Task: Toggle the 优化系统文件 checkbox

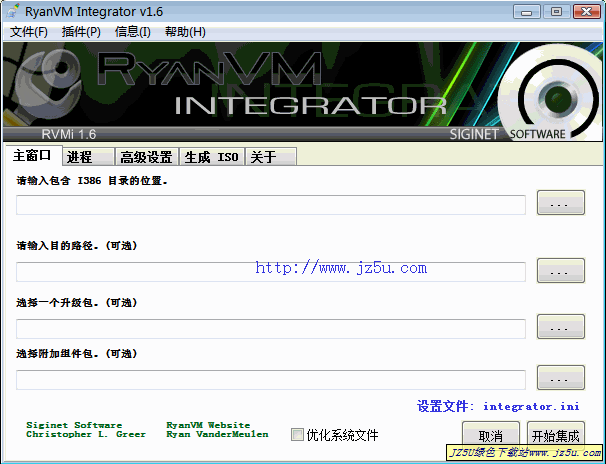Action: click(x=297, y=435)
